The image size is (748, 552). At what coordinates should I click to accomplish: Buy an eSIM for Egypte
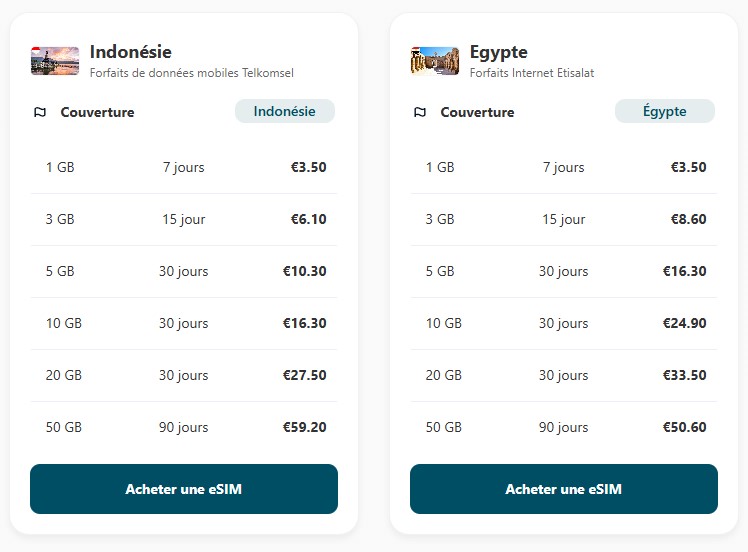(x=564, y=489)
